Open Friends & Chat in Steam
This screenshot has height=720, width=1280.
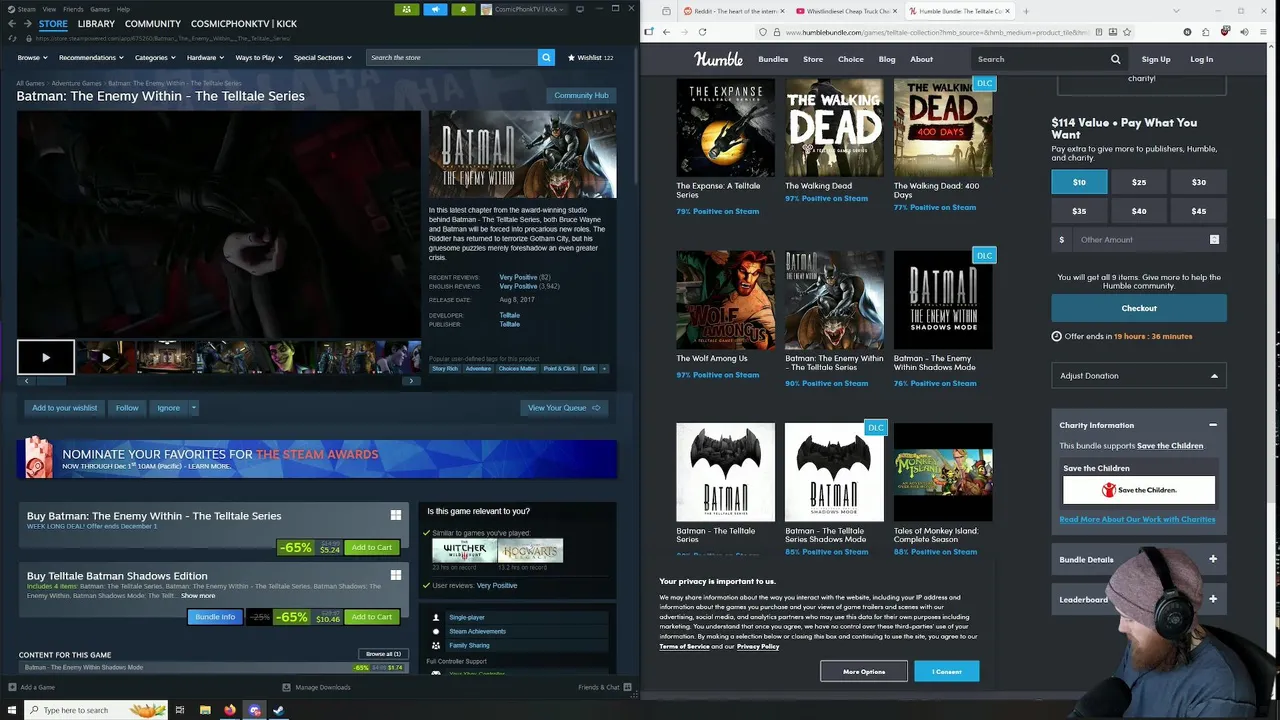point(604,687)
